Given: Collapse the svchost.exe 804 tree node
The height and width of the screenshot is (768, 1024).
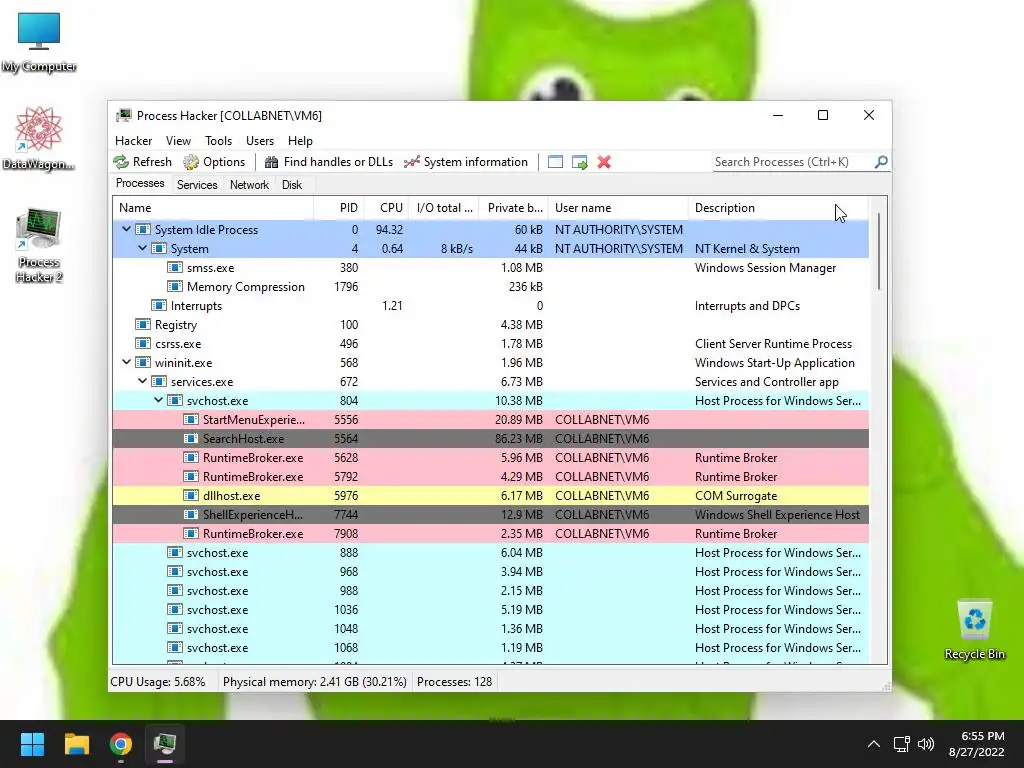Looking at the screenshot, I should (158, 400).
